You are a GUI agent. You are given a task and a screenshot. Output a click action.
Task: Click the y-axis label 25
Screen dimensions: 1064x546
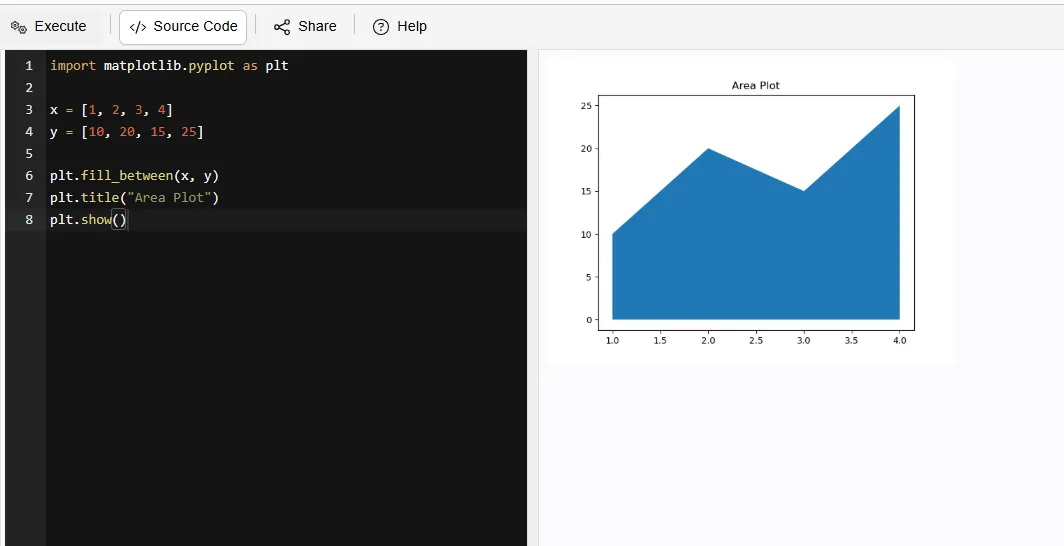[586, 106]
